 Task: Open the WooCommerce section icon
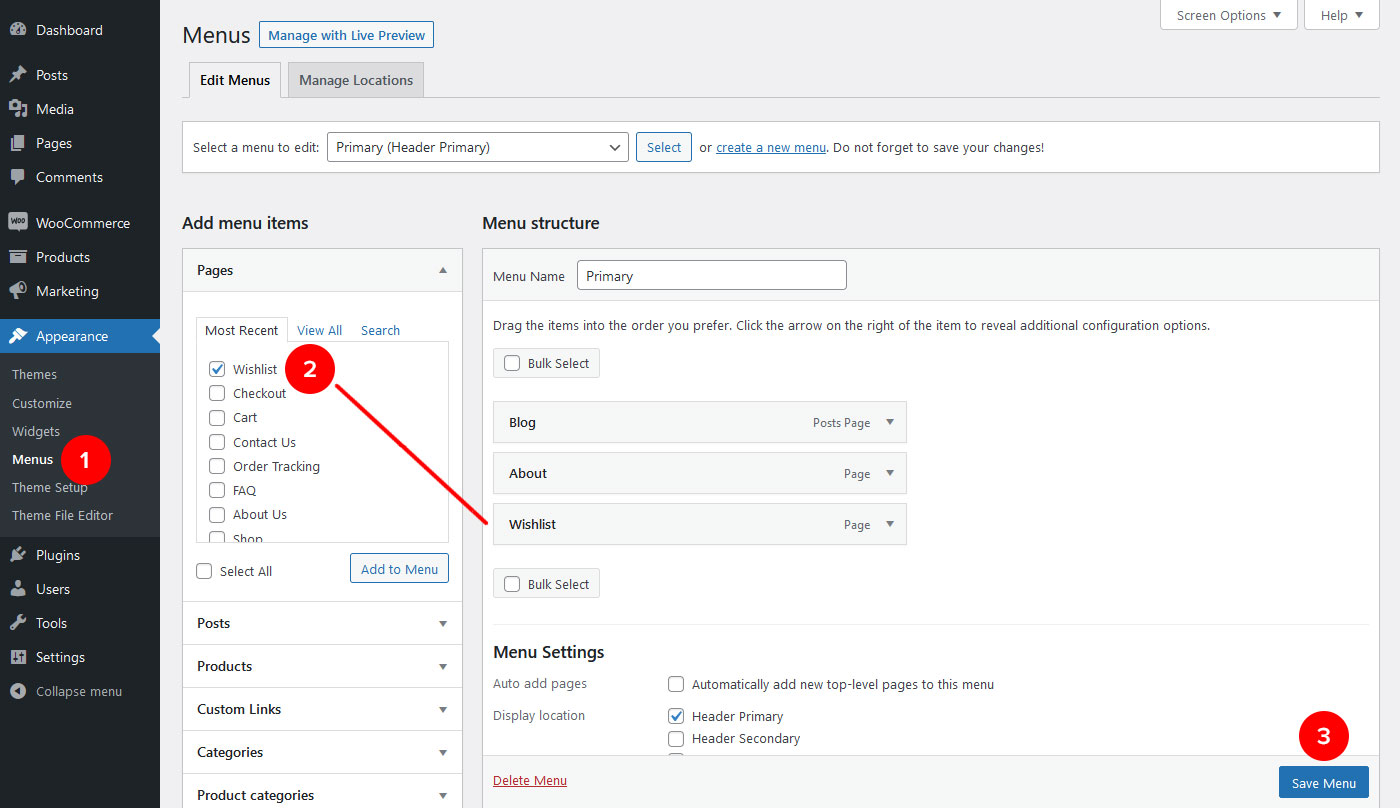[x=20, y=222]
